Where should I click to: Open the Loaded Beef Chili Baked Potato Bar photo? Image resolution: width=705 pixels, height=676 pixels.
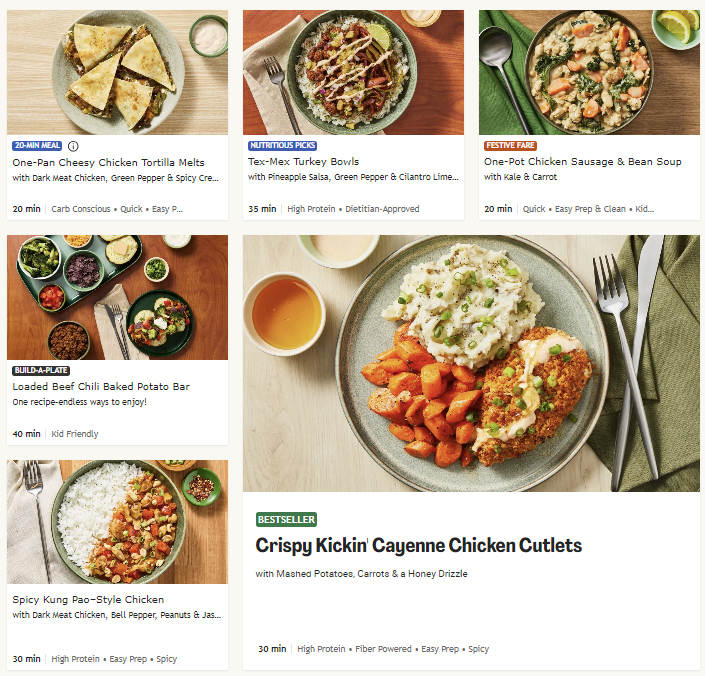click(117, 297)
